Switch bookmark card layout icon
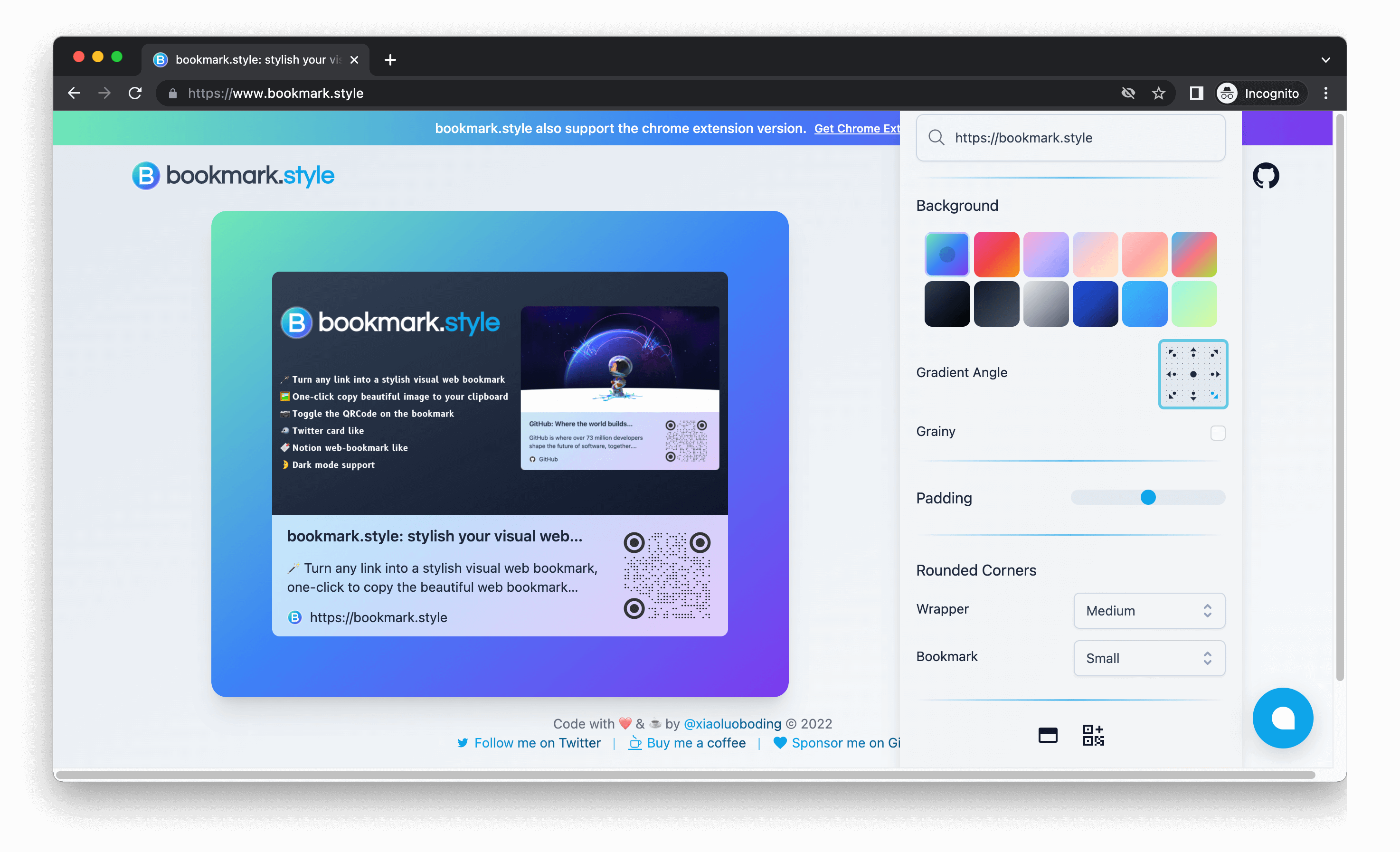The width and height of the screenshot is (1400, 852). [1047, 735]
